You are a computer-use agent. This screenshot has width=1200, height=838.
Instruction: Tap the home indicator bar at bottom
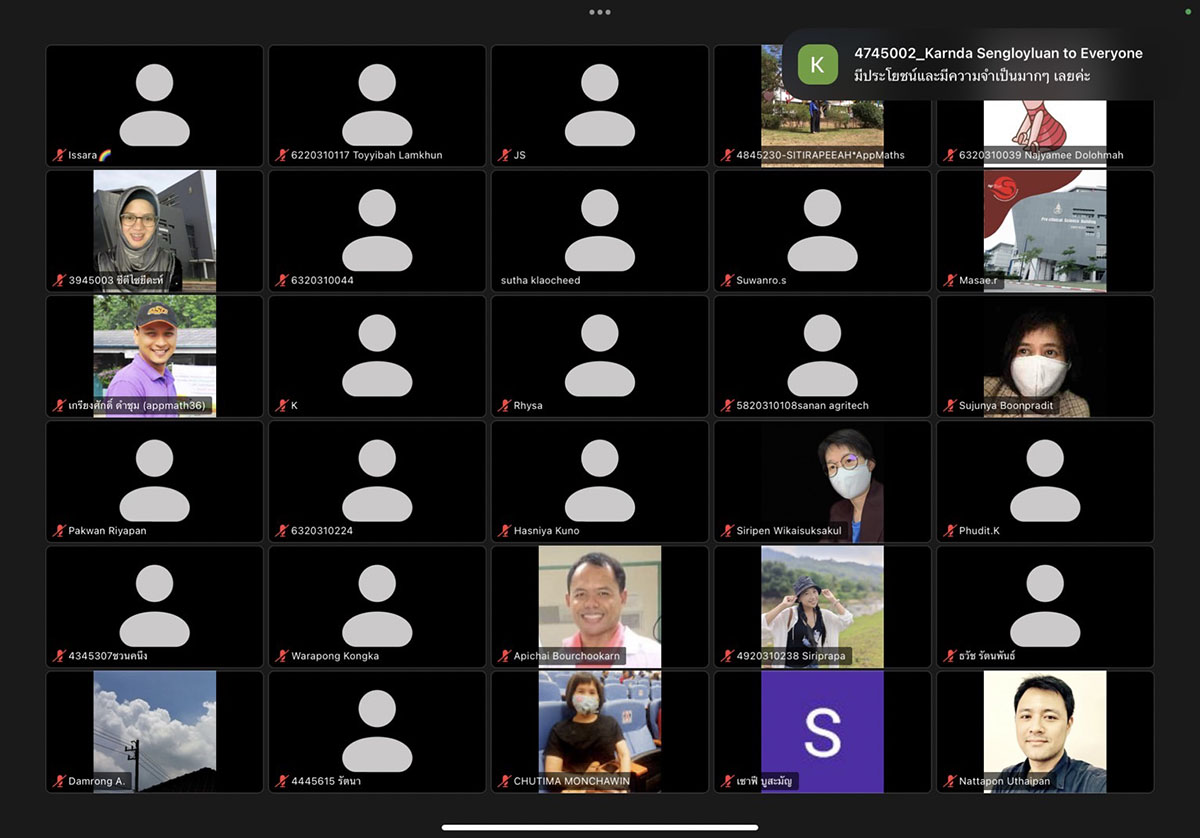599,827
